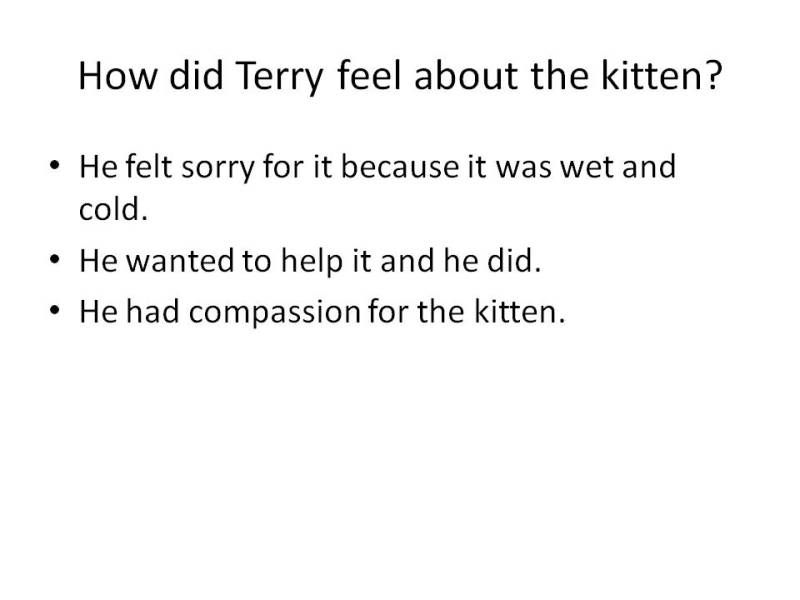Click the first bullet point marker
This screenshot has width=800, height=600.
click(55, 166)
